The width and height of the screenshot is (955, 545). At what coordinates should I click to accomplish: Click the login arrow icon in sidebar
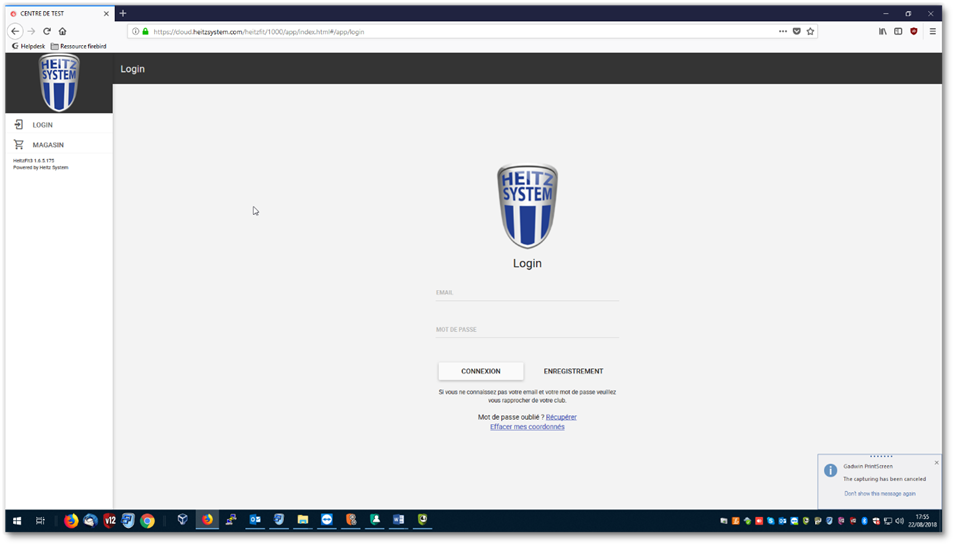(19, 124)
